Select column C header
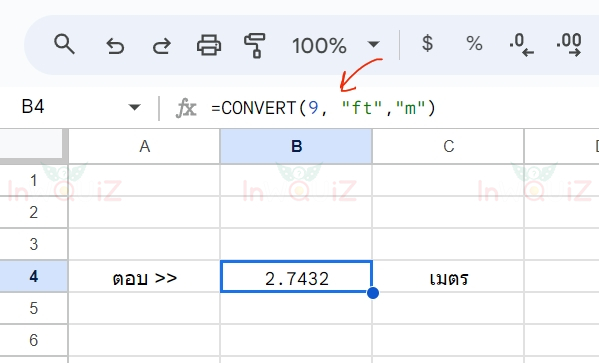 pos(448,146)
